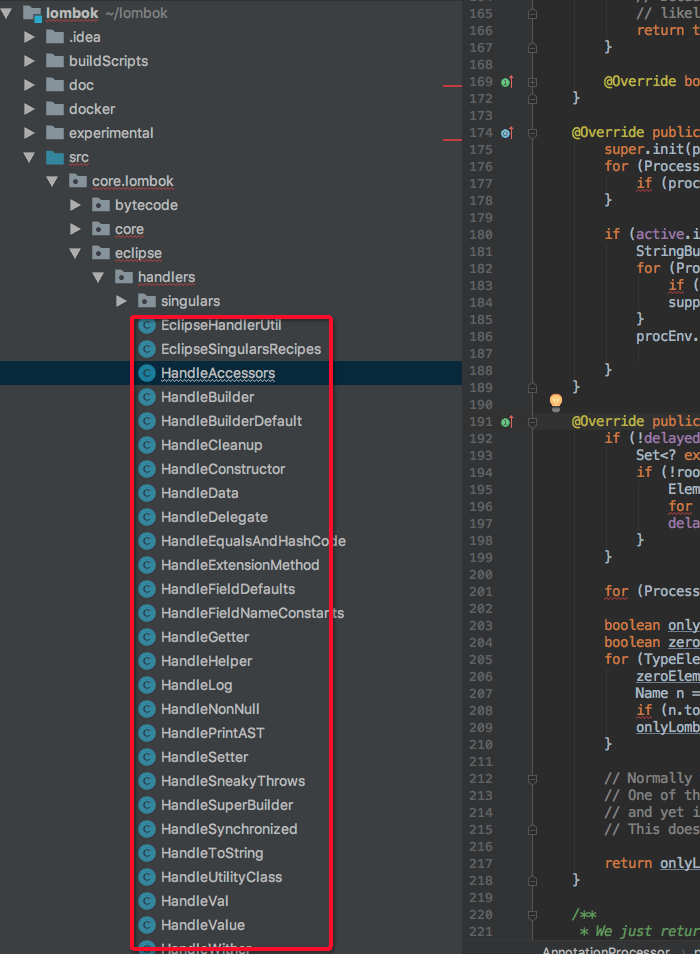Click the HandleBuilderDefault class icon
Screen dimensions: 700x954
click(147, 421)
